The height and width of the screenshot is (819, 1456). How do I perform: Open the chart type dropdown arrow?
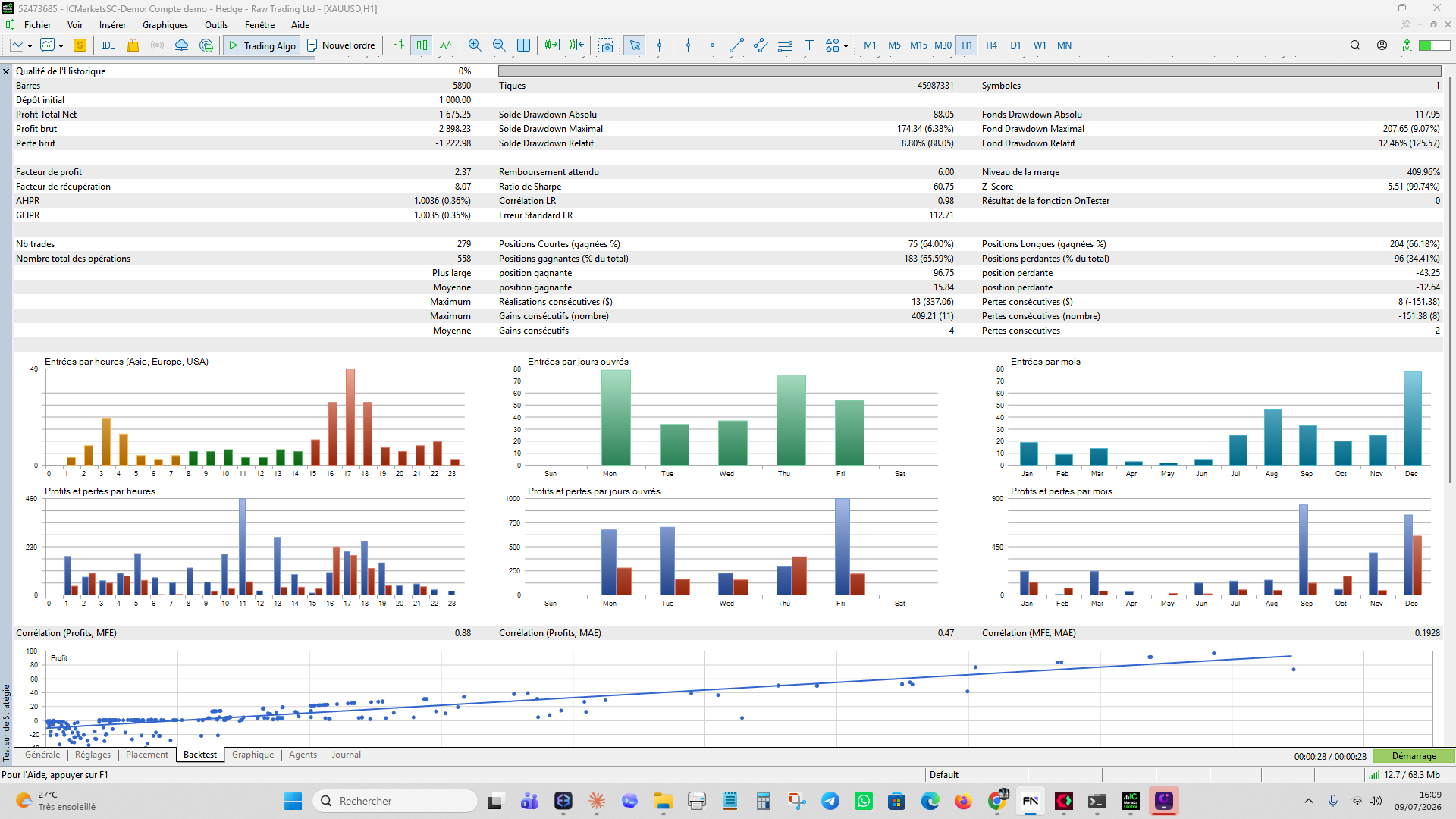(30, 46)
